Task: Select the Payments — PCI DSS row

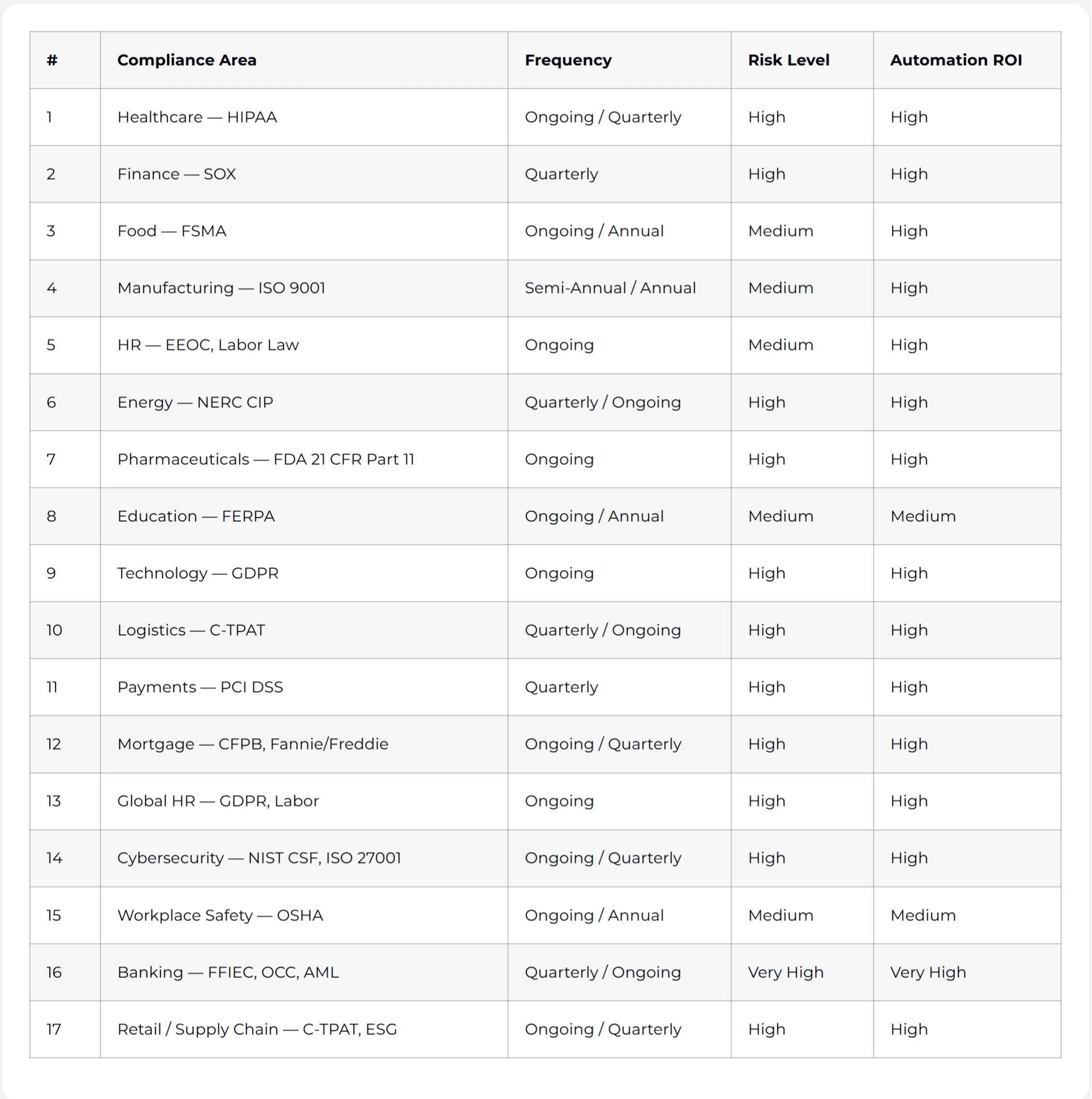Action: (x=200, y=686)
